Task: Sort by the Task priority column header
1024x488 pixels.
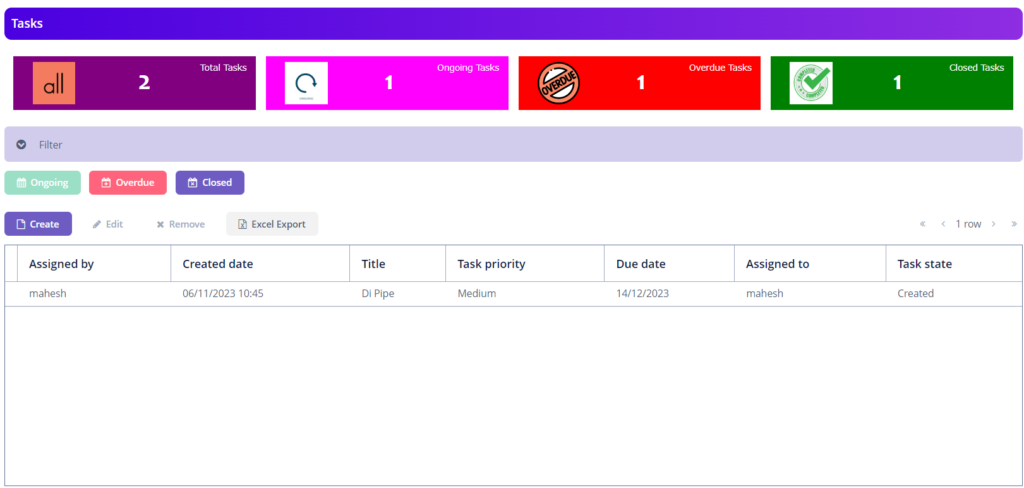Action: 491,264
